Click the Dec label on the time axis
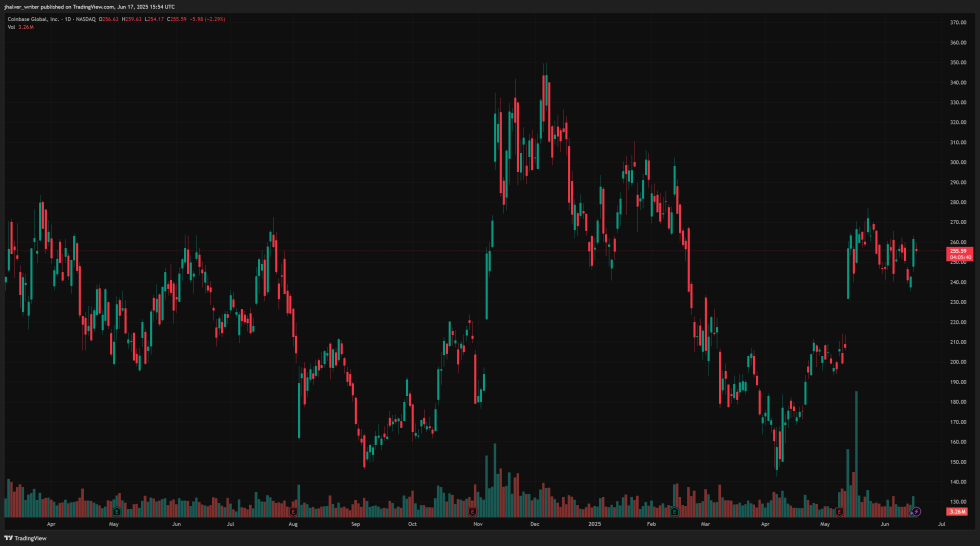 pyautogui.click(x=535, y=523)
